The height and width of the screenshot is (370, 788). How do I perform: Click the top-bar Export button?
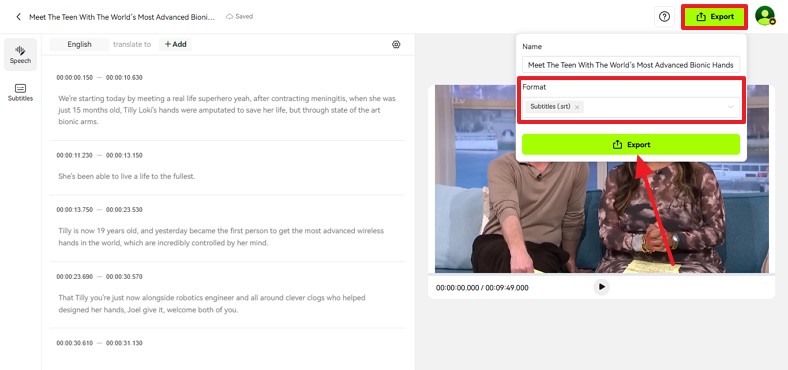(x=715, y=17)
